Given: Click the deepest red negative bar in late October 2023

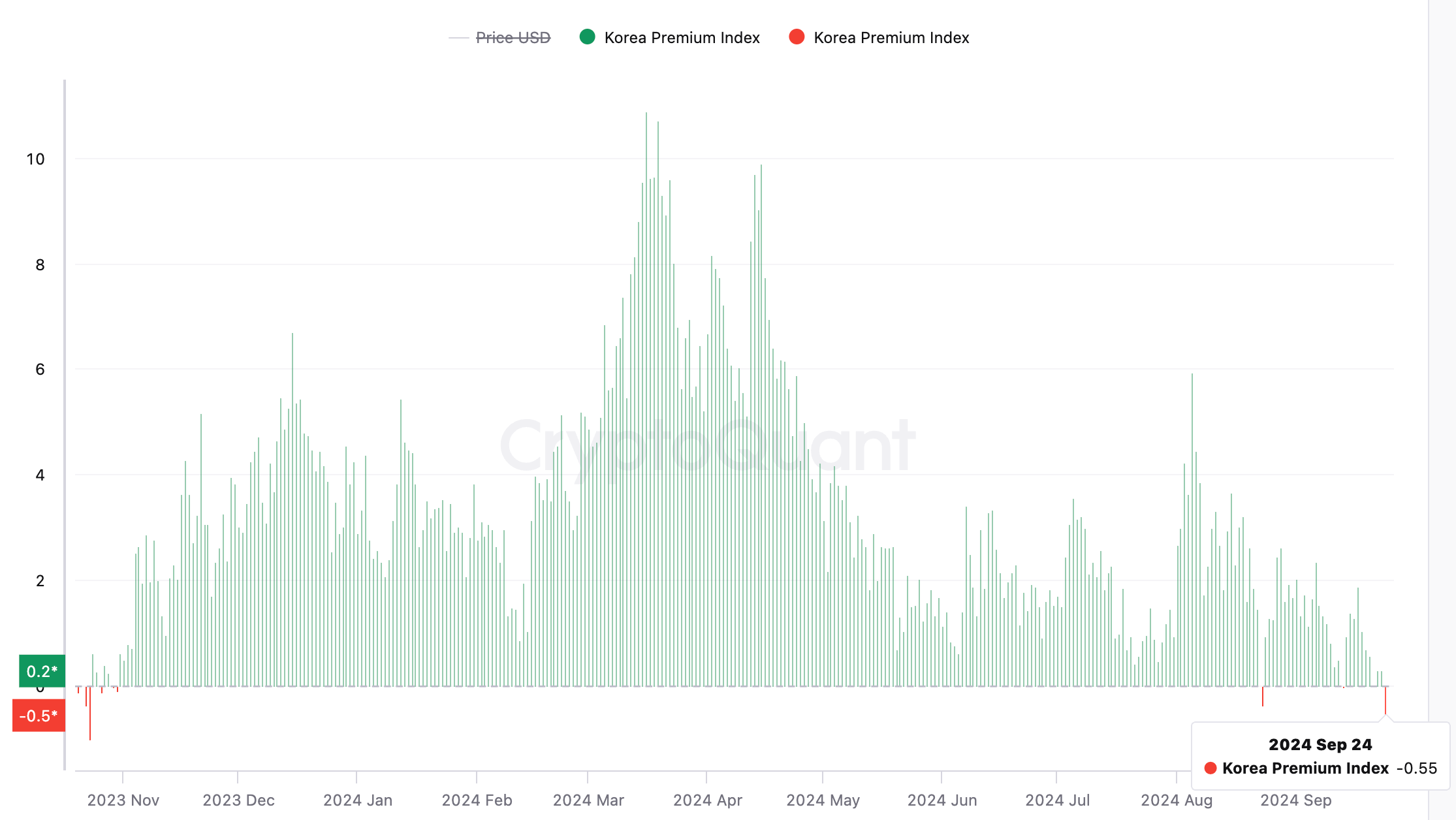Looking at the screenshot, I should tap(90, 713).
